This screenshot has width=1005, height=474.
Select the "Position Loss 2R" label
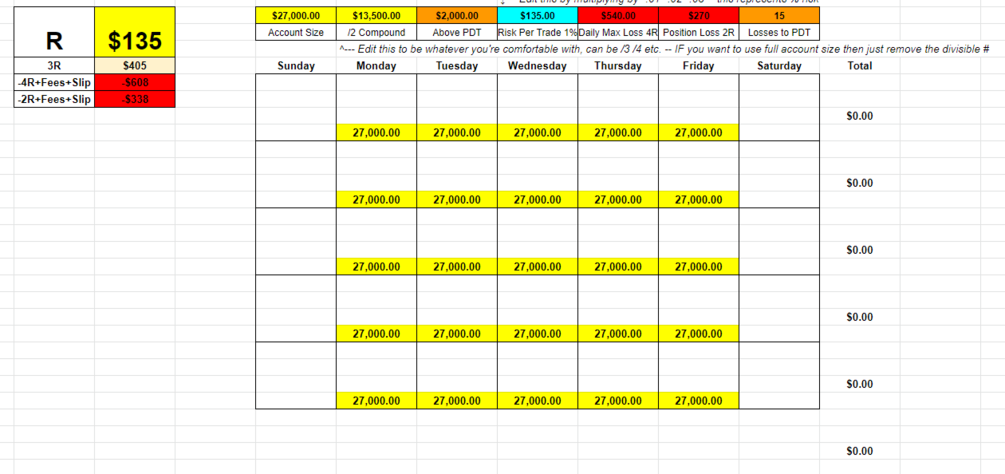click(699, 33)
